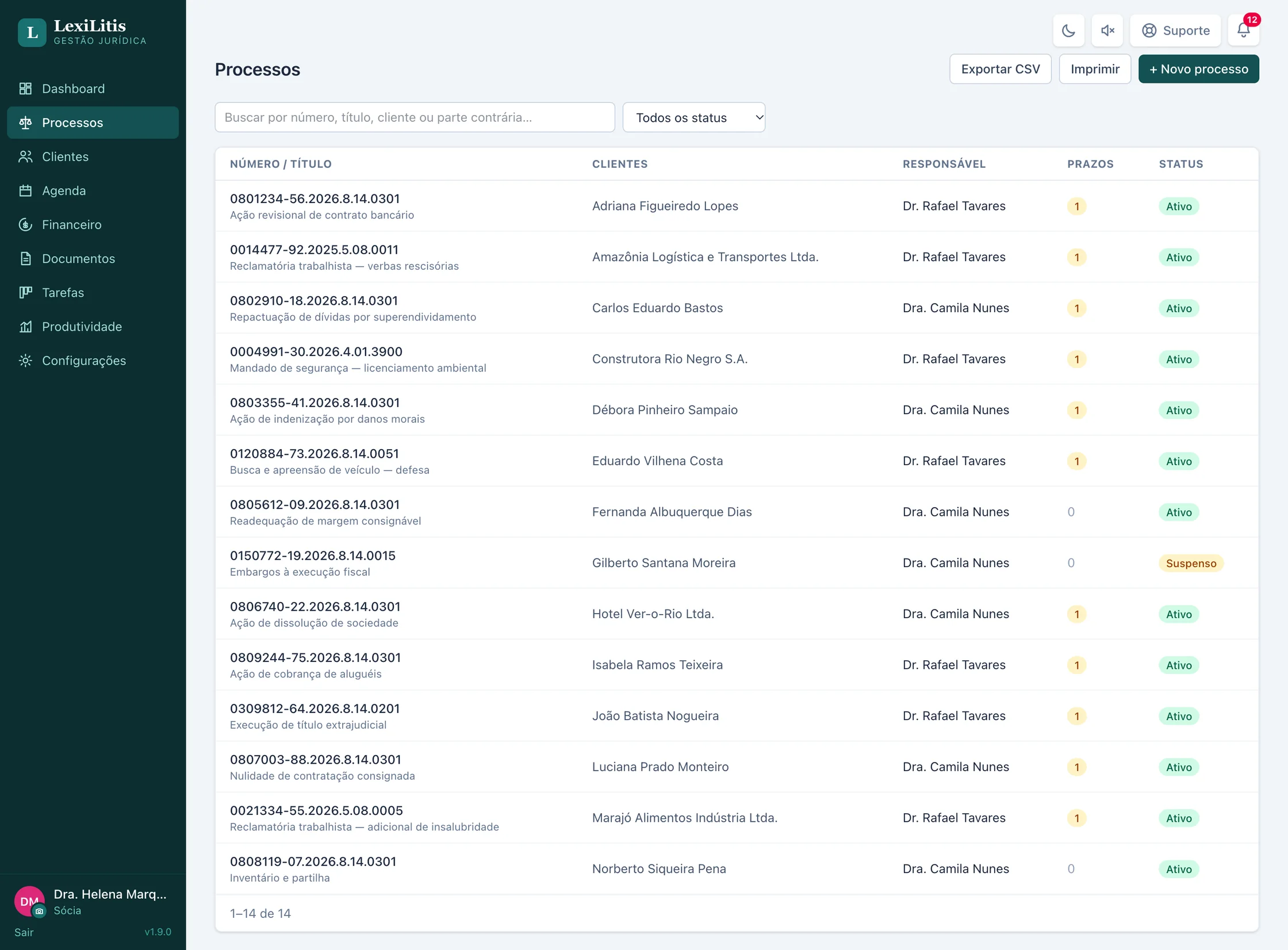Click the file icon for Documentos
The height and width of the screenshot is (950, 1288).
tap(25, 258)
